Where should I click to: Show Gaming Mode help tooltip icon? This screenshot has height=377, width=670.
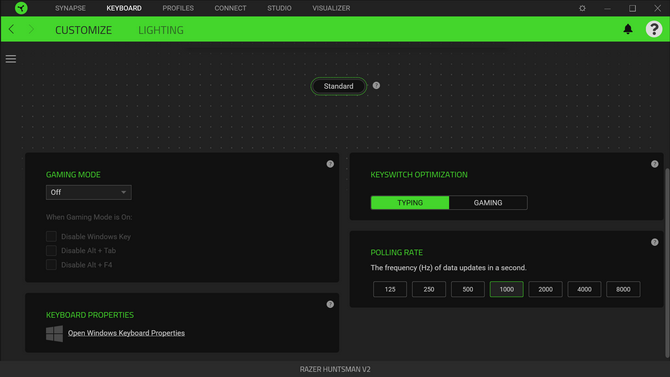(330, 164)
